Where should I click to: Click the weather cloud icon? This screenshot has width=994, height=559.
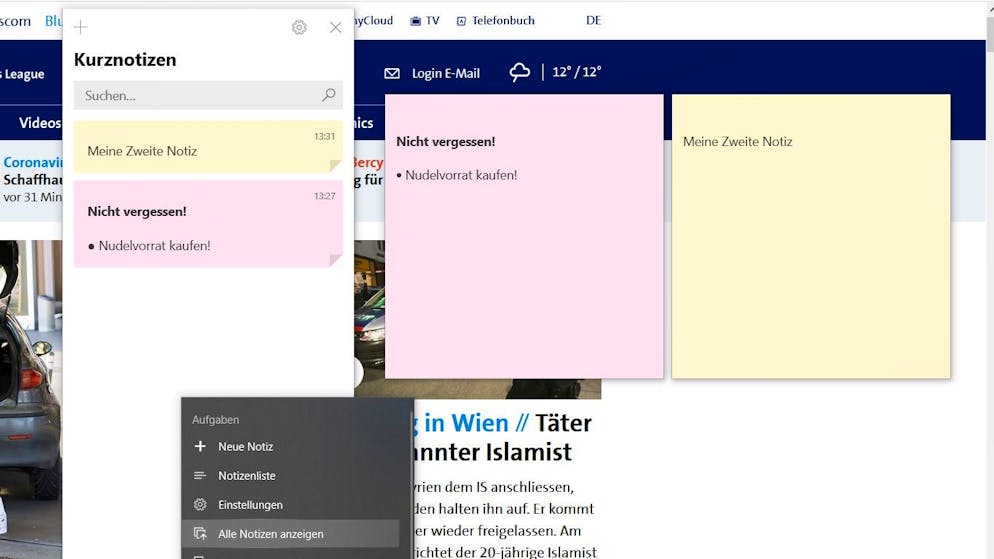pyautogui.click(x=520, y=72)
